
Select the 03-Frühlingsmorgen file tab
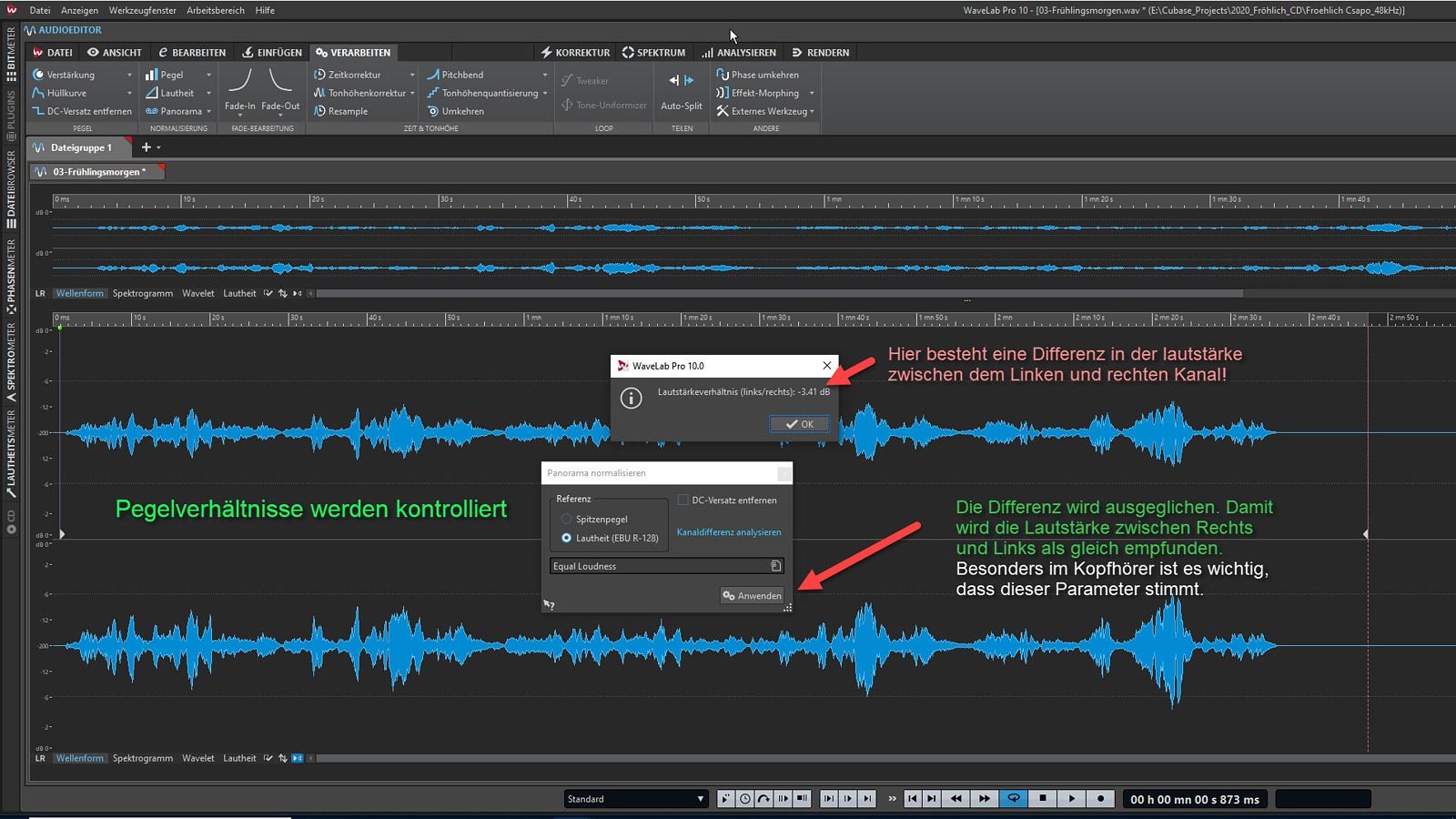[x=97, y=171]
